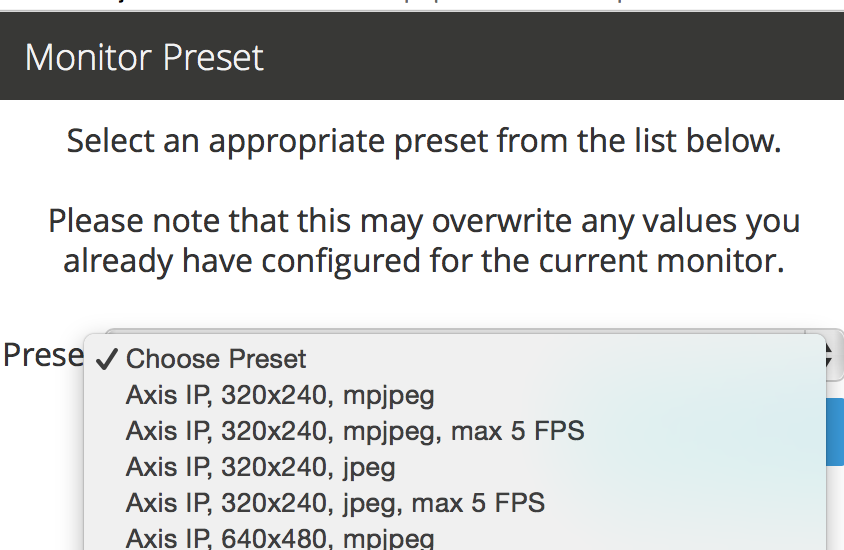Choose 'Axis IP, 320x240, jpeg, max 5 FPS'
This screenshot has width=844, height=550.
455,503
